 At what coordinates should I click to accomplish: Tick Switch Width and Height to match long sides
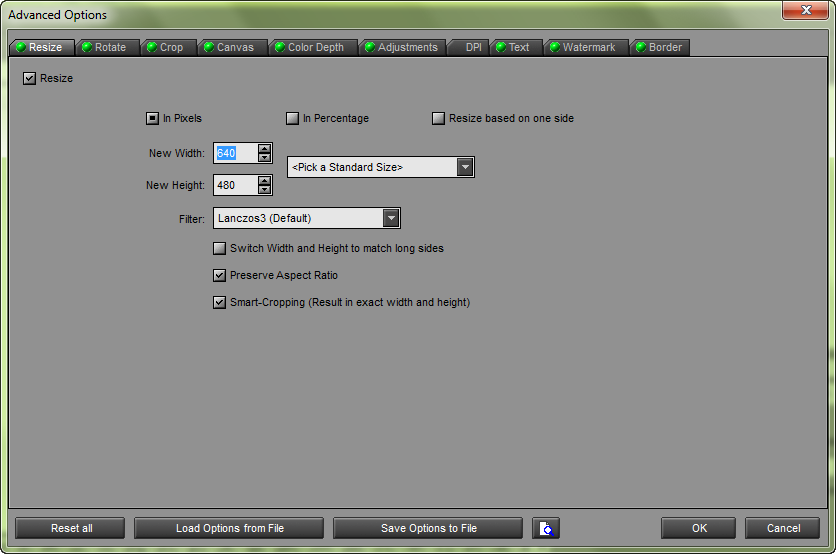(x=219, y=248)
